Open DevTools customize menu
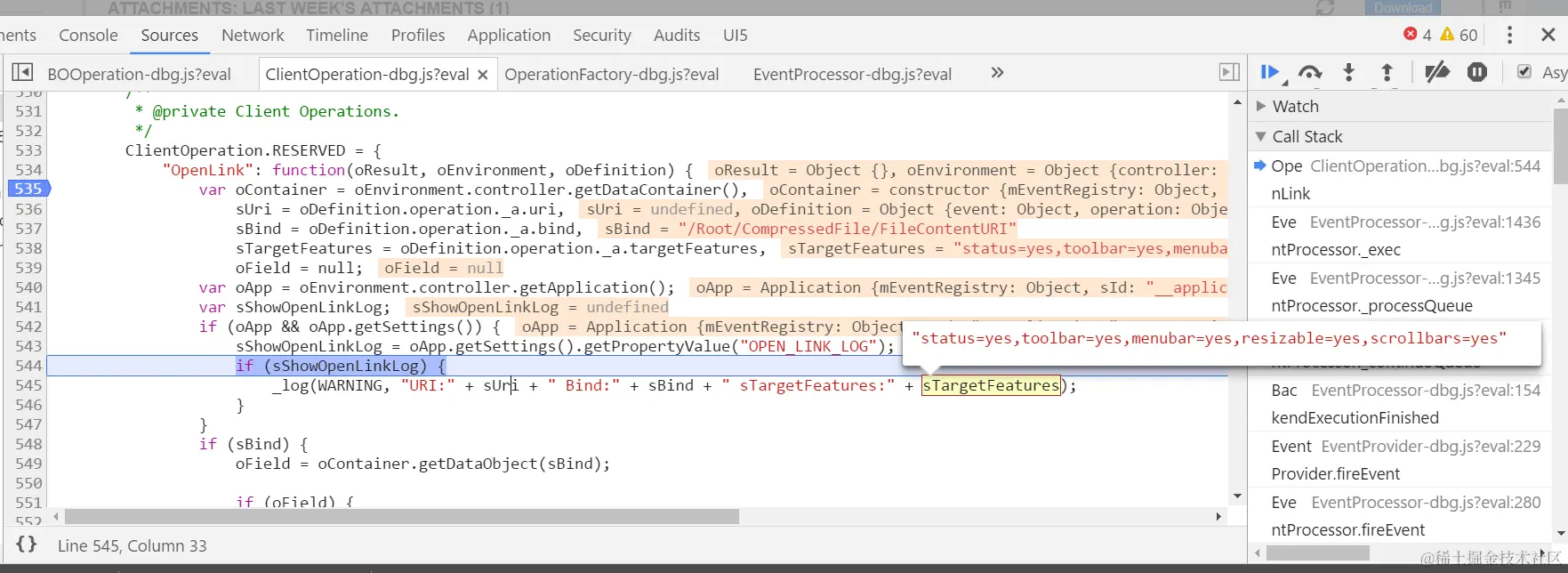This screenshot has width=1568, height=573. (1509, 35)
